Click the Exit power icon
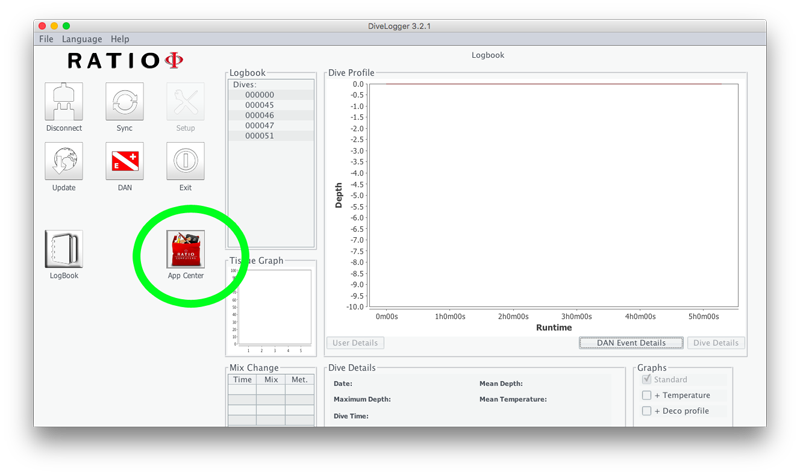Screen dimensions: 800x475 (x=185, y=161)
